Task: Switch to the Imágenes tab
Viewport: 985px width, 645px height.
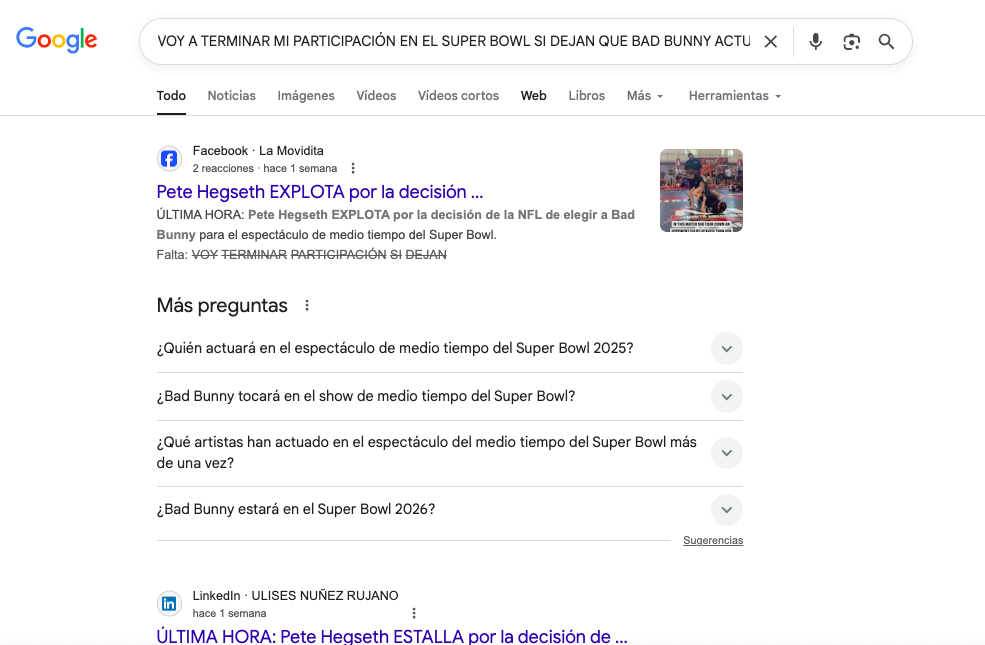Action: [306, 96]
